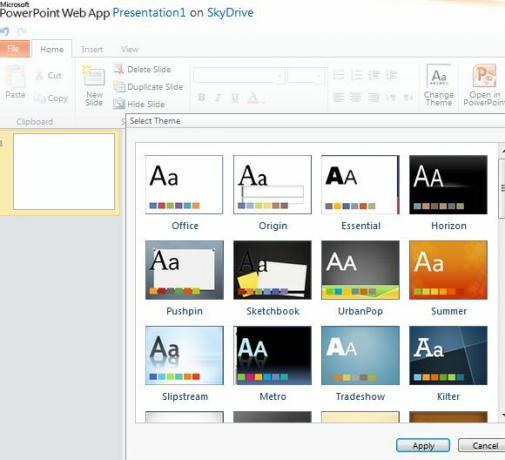Click the Align Right icon
The image size is (505, 460).
pyautogui.click(x=373, y=97)
